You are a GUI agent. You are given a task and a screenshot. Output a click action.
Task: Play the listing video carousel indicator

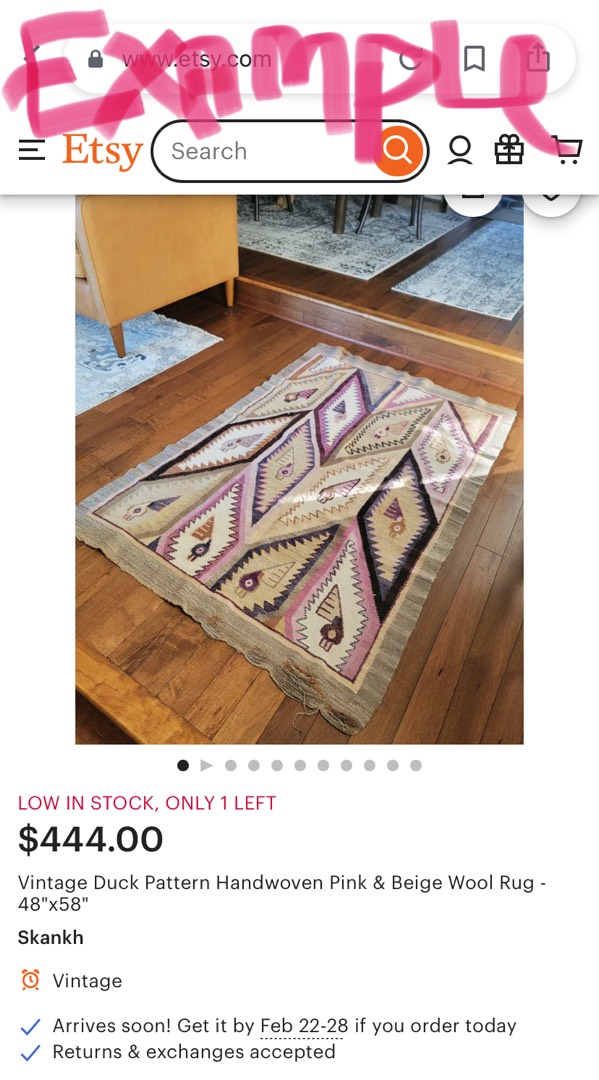206,765
